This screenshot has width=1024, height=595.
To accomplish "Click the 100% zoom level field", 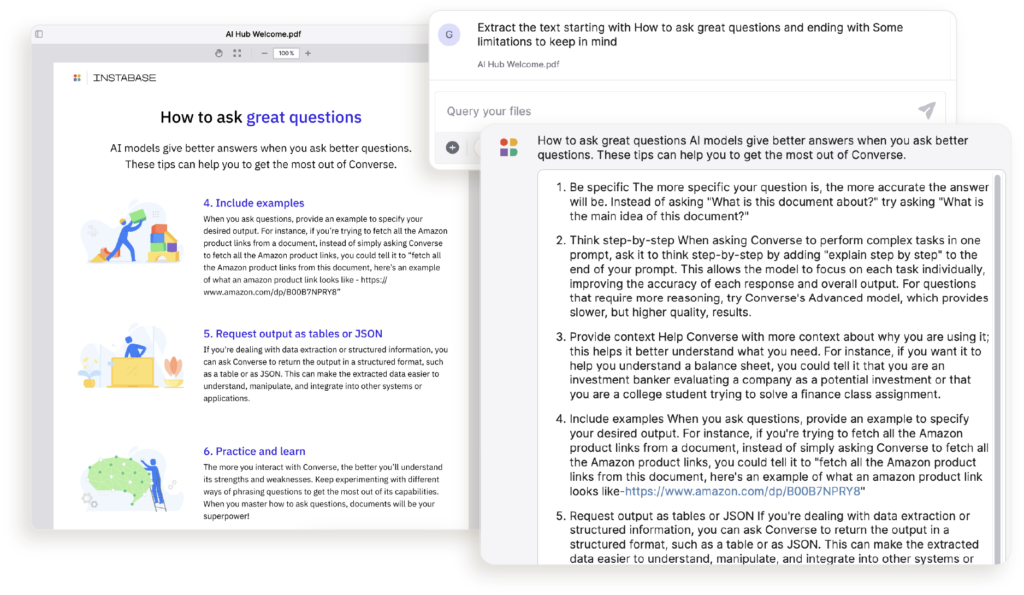I will click(x=286, y=53).
